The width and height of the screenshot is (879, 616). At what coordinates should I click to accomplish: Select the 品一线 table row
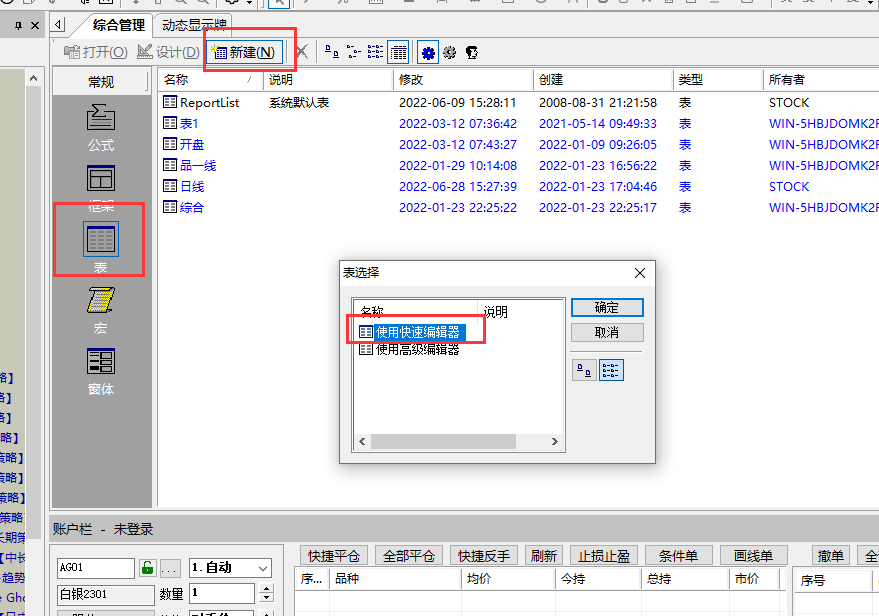click(519, 165)
